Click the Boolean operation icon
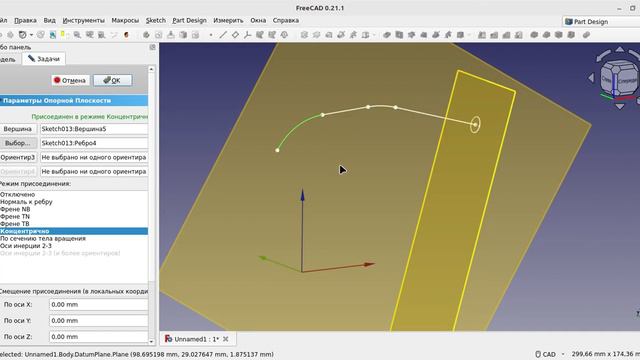 point(586,35)
